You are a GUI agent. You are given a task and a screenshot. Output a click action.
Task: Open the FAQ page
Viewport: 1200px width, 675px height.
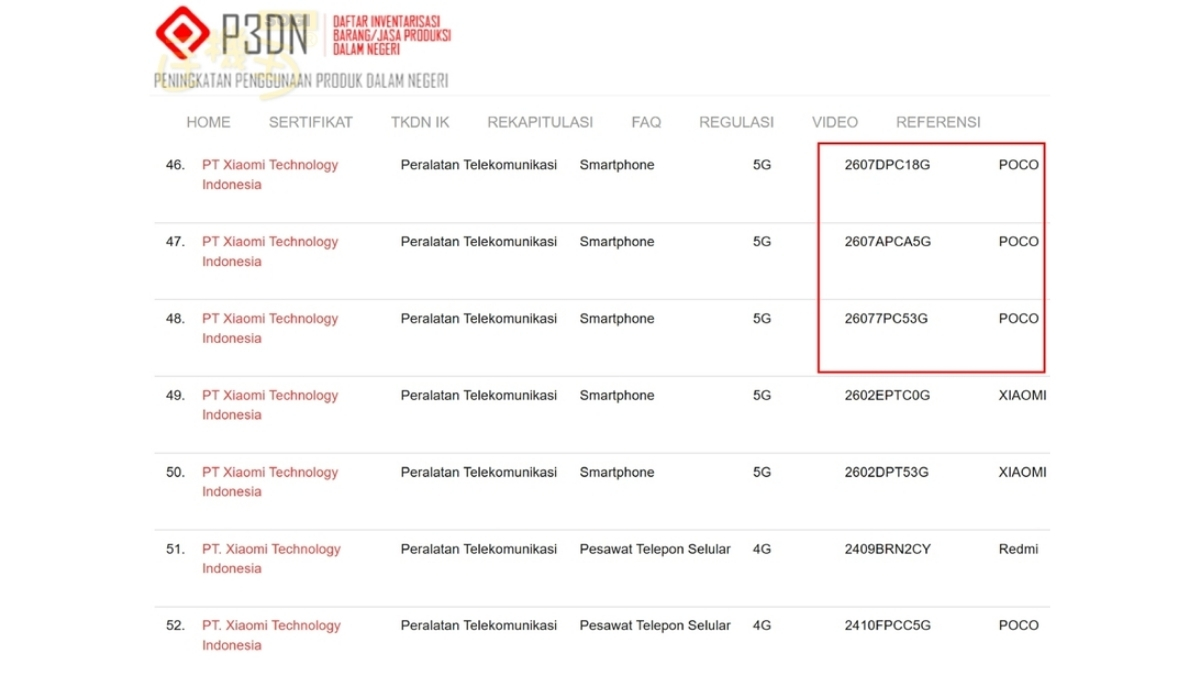pos(646,122)
